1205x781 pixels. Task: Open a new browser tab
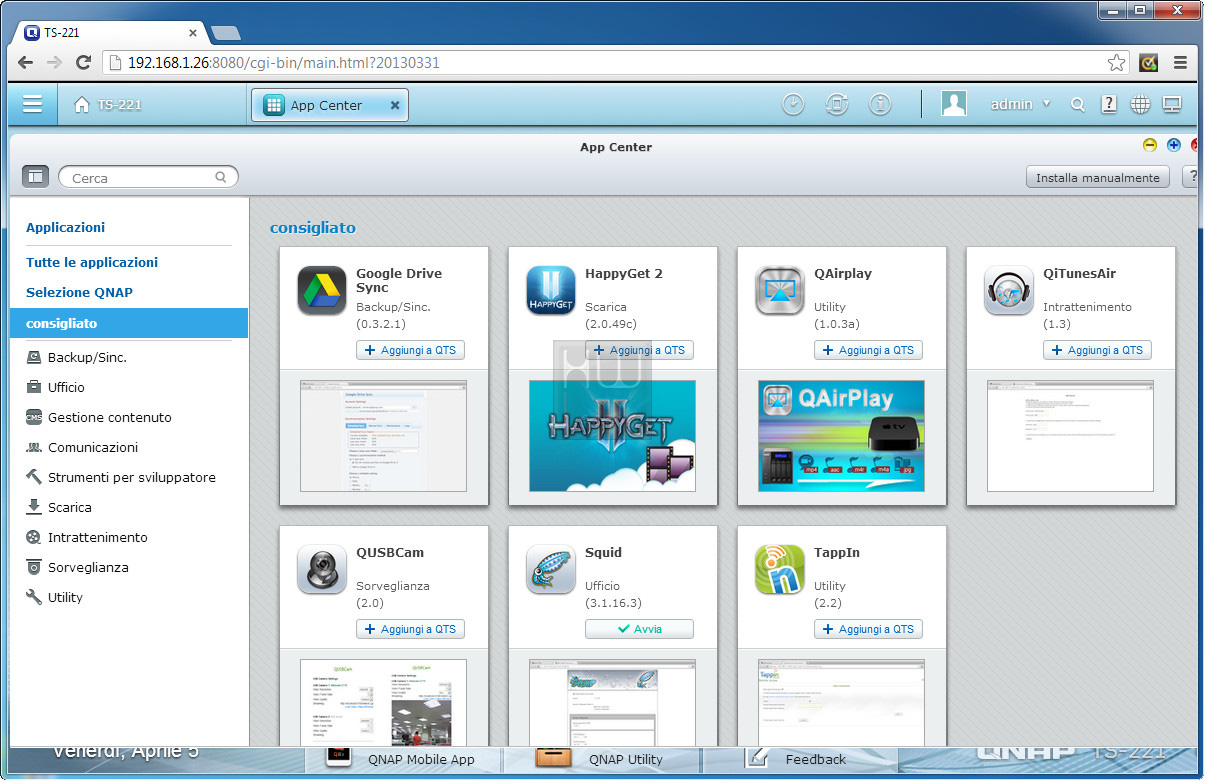click(x=226, y=33)
